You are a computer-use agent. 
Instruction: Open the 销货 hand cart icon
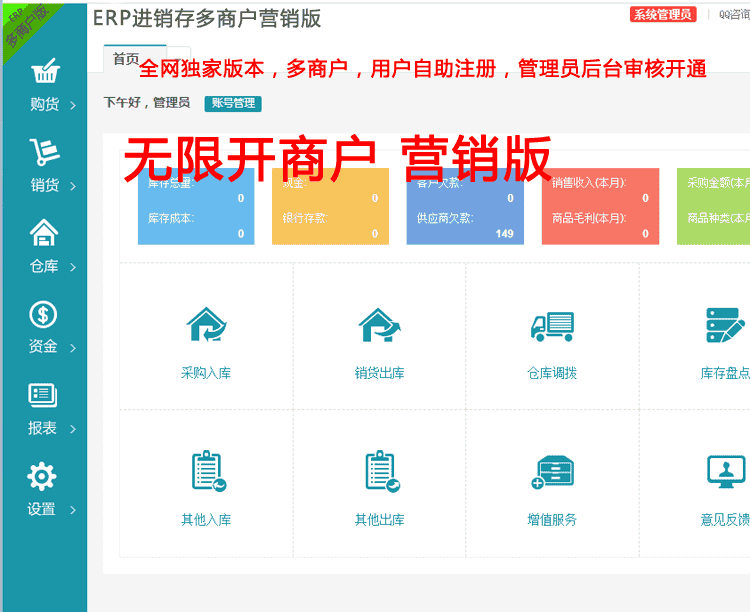point(44,152)
